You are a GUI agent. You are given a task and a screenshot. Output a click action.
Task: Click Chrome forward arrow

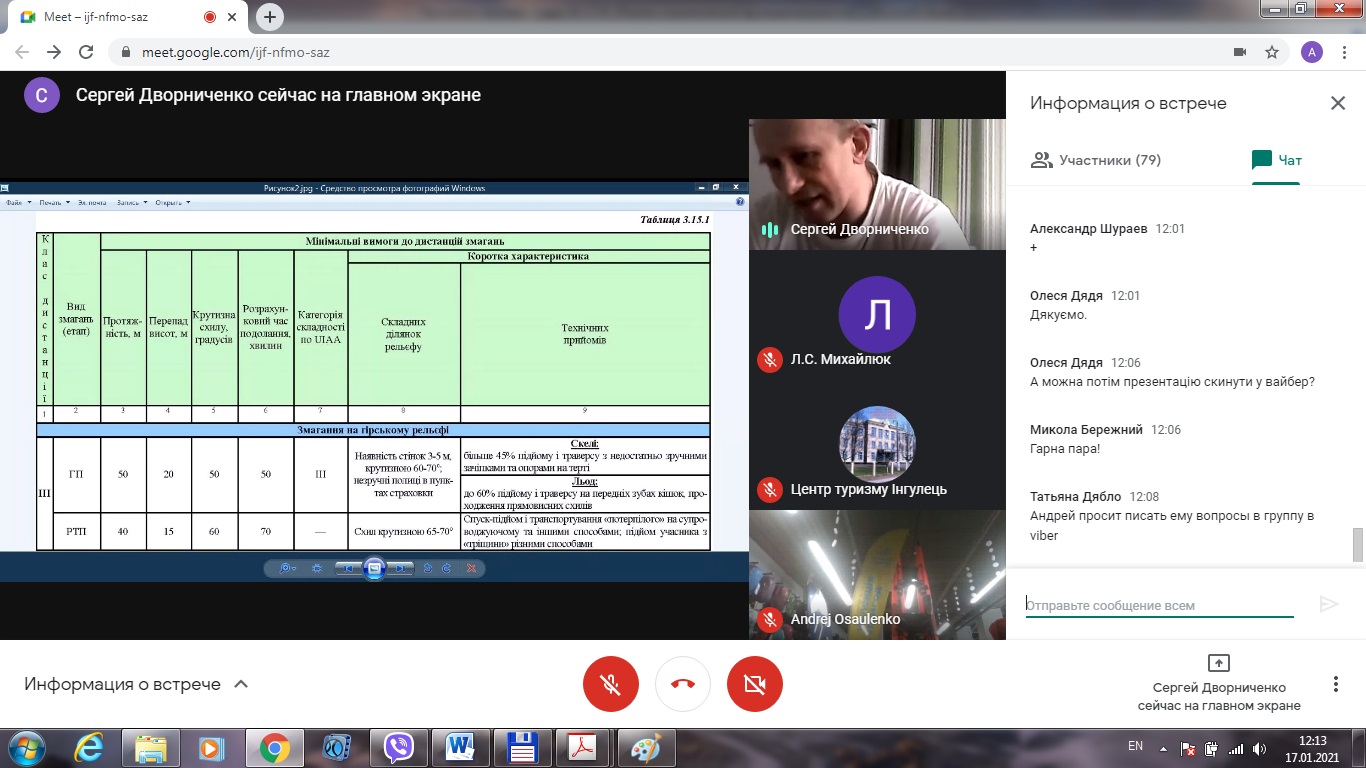click(54, 52)
